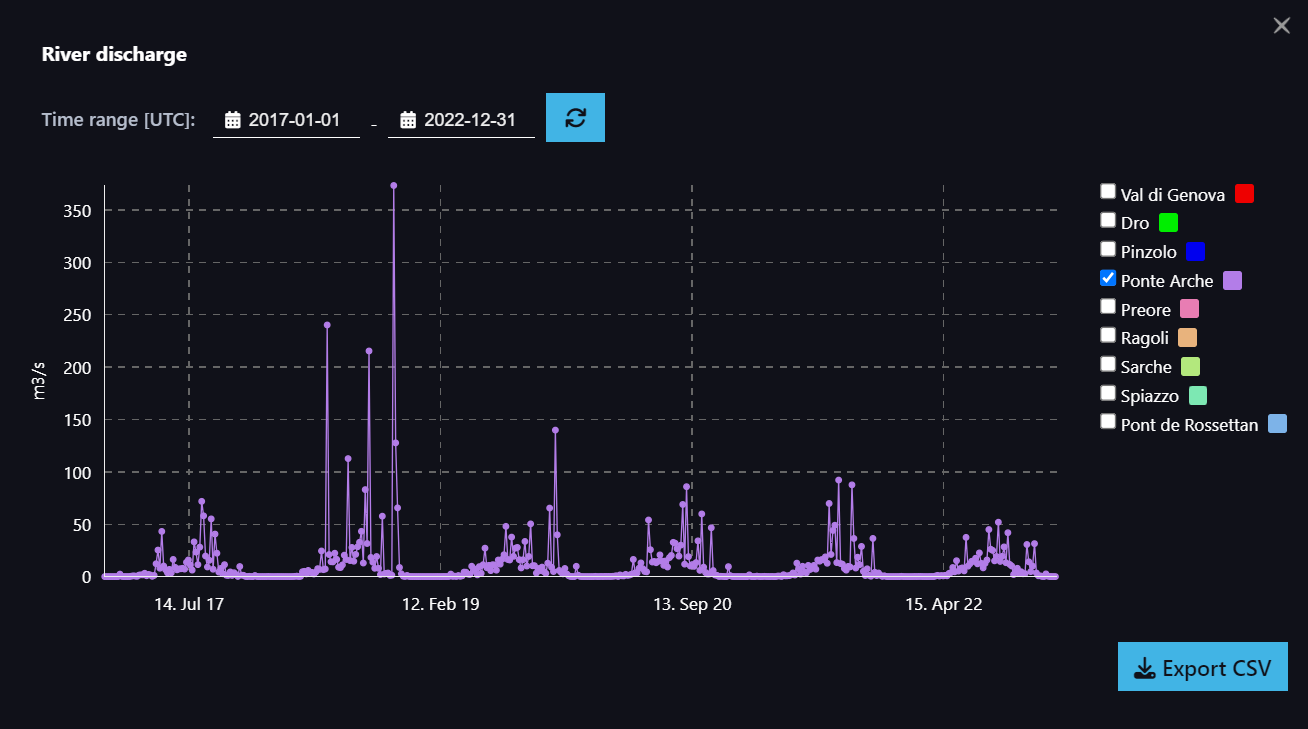1308x729 pixels.
Task: Click the River discharge heading
Action: pos(114,54)
